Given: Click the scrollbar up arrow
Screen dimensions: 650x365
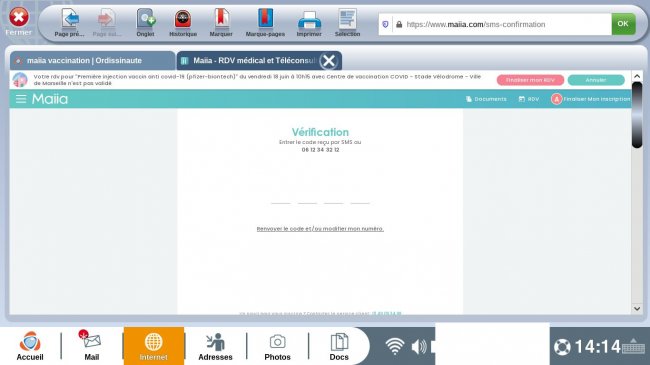Looking at the screenshot, I should (x=637, y=76).
